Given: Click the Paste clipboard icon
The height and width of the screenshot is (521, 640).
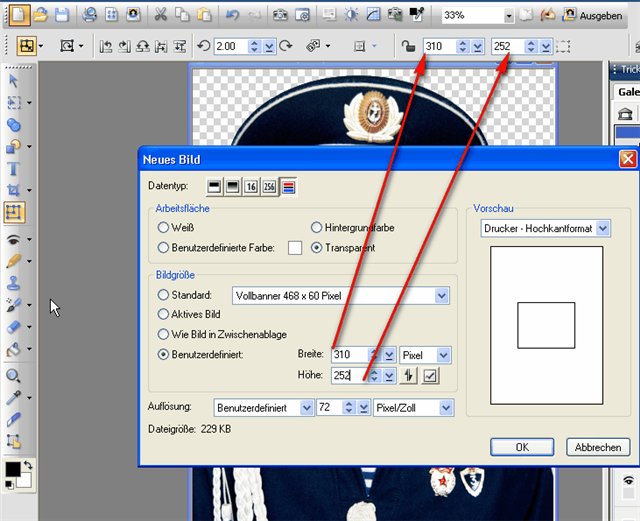Looking at the screenshot, I should 204,15.
